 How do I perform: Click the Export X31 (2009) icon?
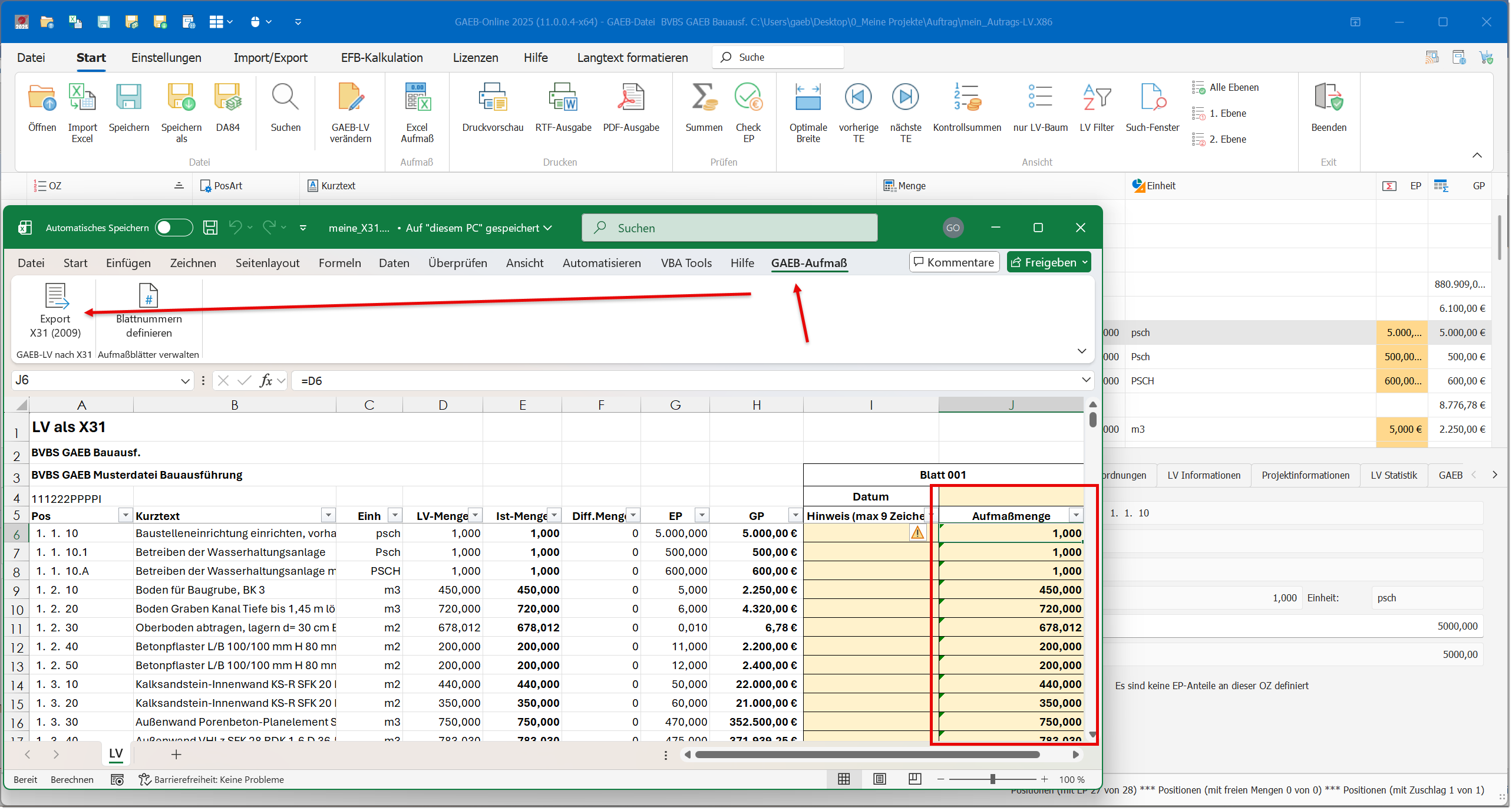pos(56,297)
